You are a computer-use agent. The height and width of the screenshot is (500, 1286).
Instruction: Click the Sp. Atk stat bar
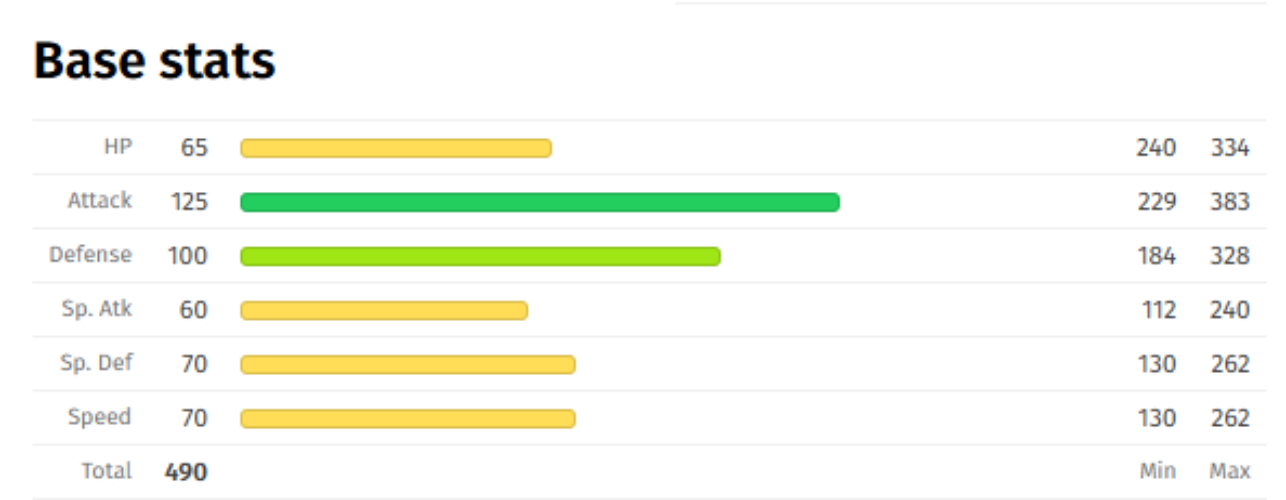click(x=384, y=310)
